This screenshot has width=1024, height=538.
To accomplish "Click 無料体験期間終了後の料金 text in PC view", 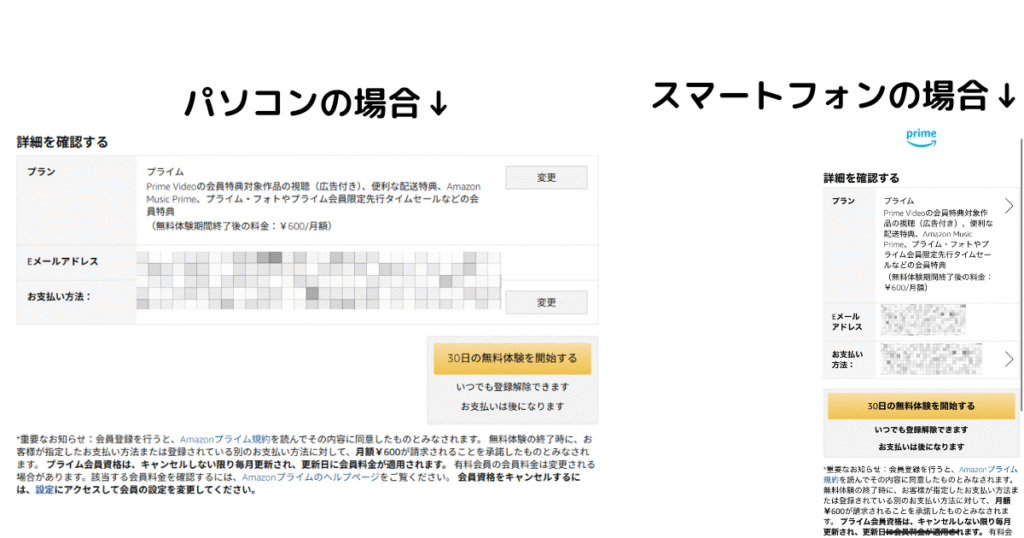I will click(x=242, y=226).
